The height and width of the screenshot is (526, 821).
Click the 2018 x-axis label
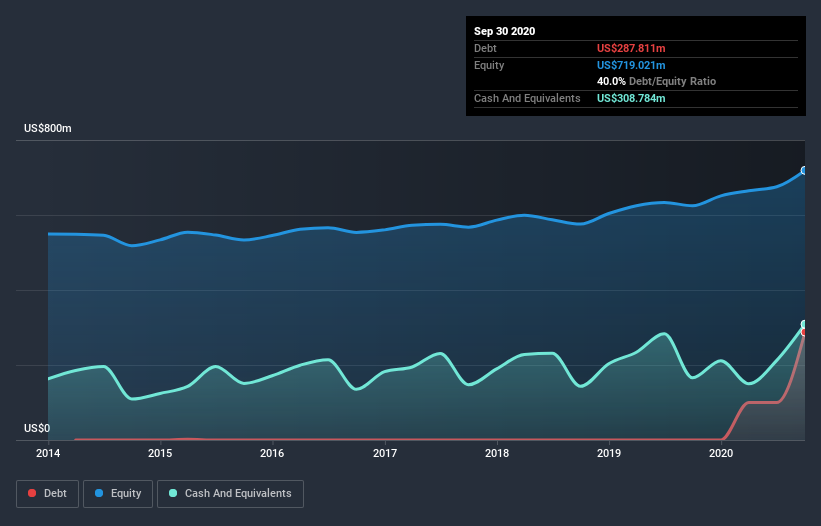(497, 453)
